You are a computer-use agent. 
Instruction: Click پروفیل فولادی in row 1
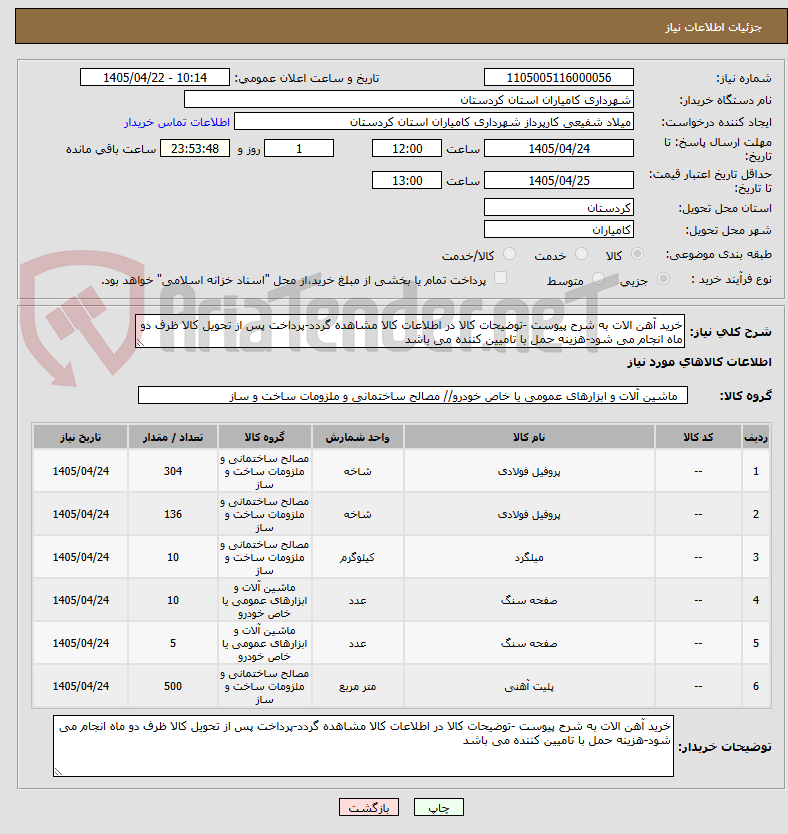[x=529, y=471]
